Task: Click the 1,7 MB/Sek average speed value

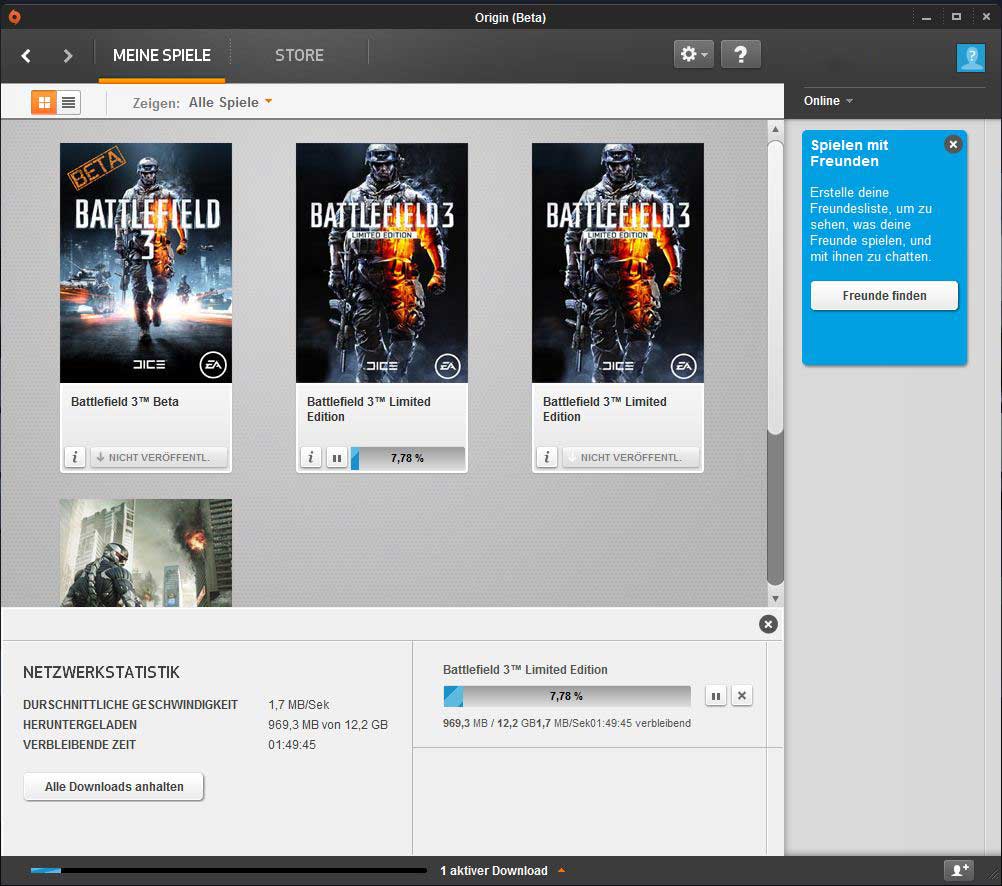Action: coord(298,704)
